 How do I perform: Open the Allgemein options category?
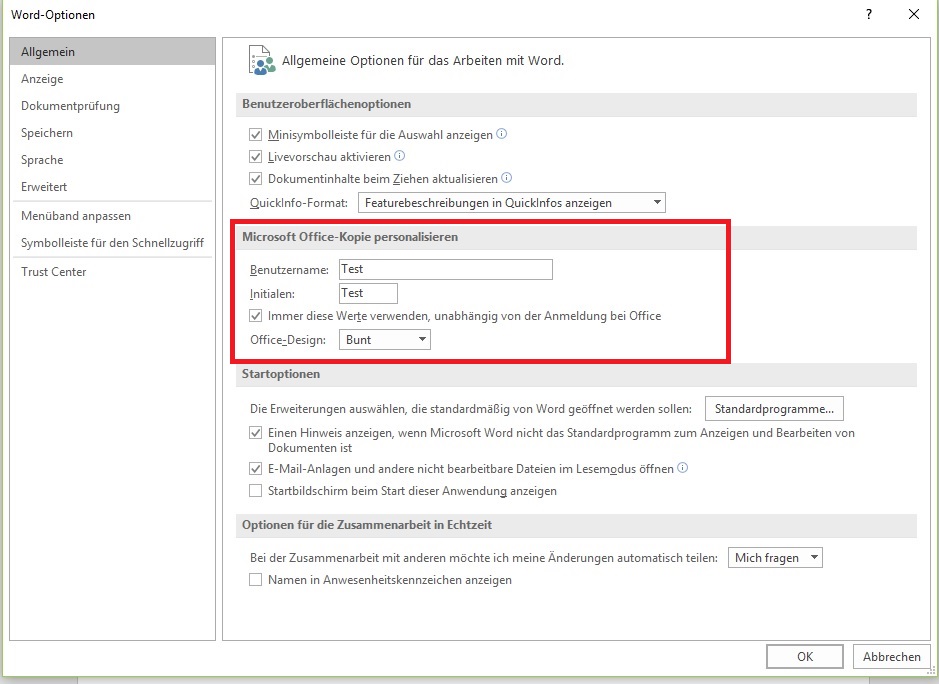coord(113,52)
